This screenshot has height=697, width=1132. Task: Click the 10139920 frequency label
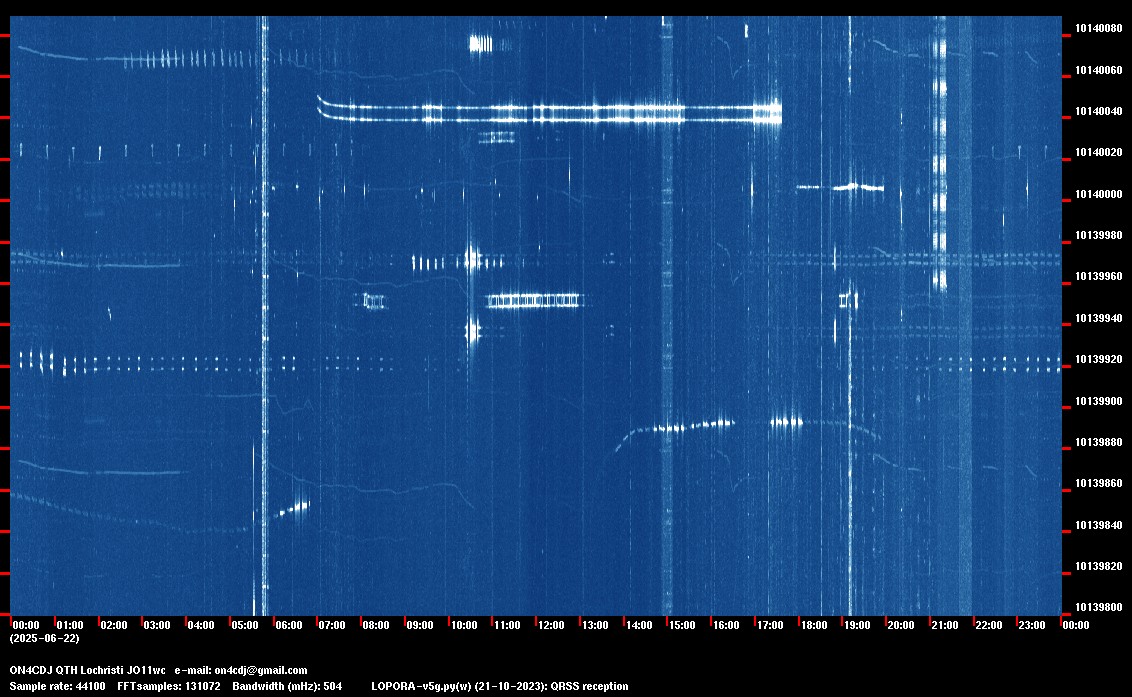(x=1099, y=360)
